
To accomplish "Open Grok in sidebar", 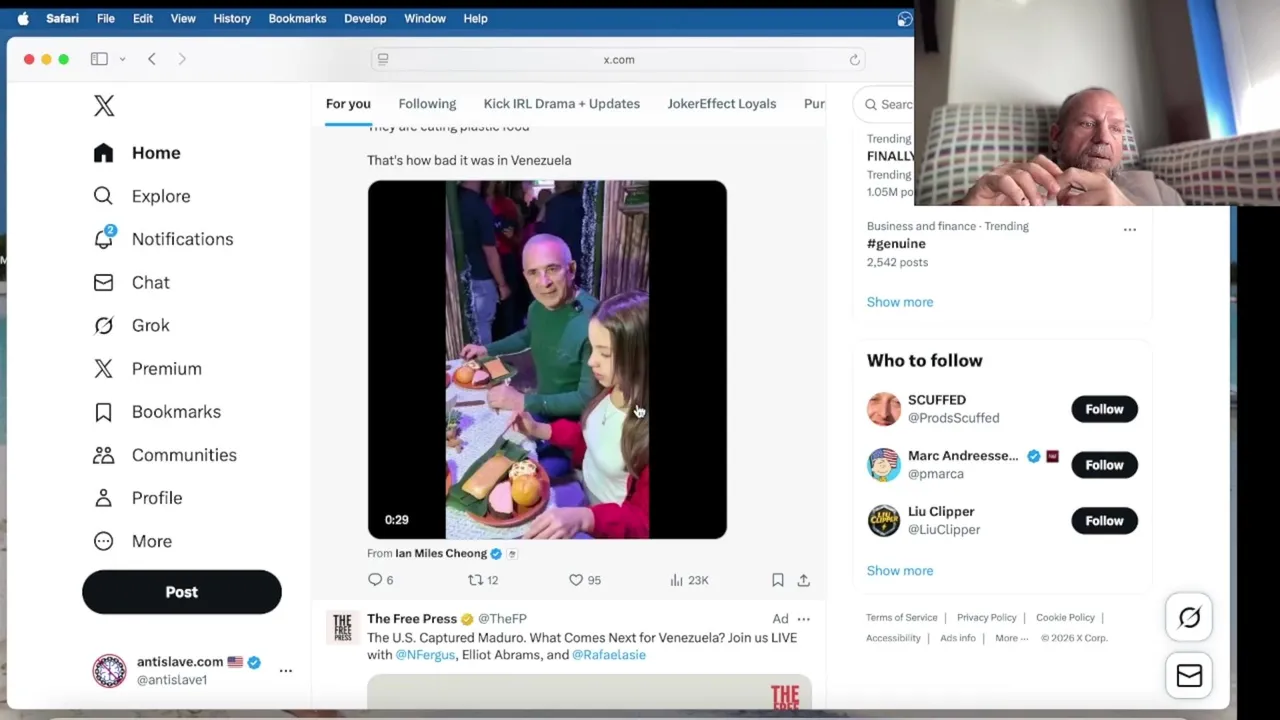I will (131, 325).
